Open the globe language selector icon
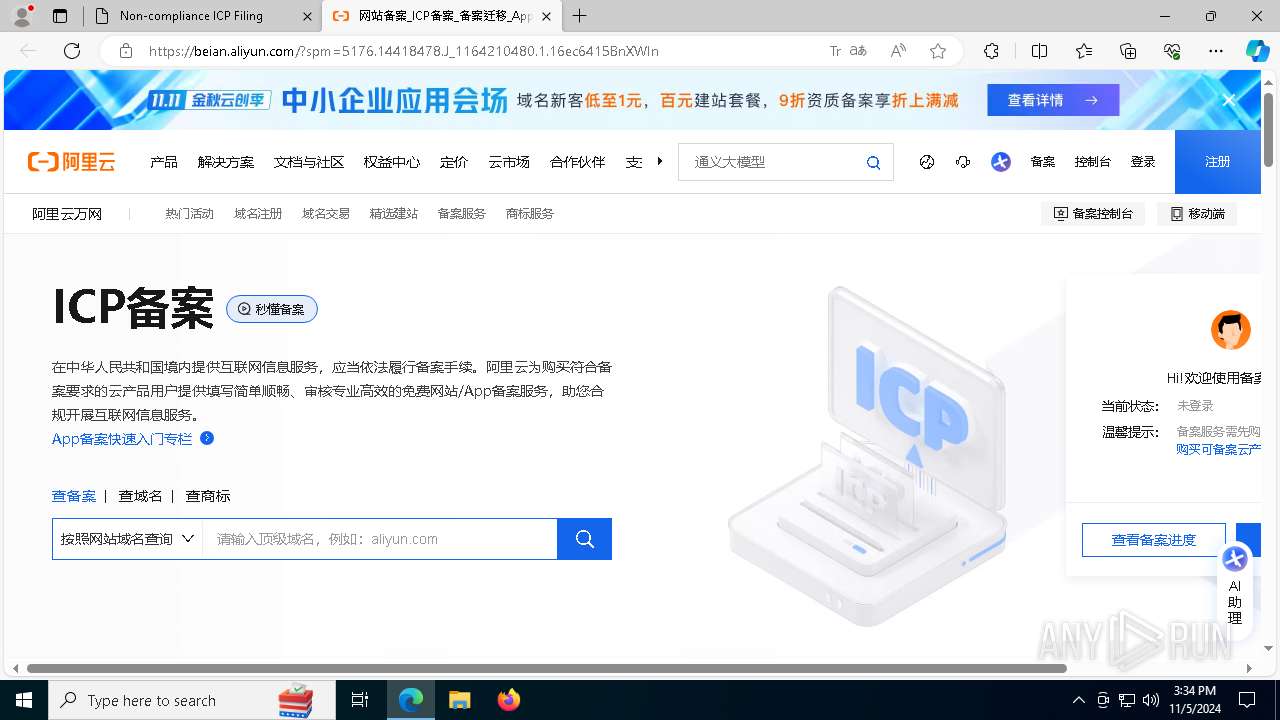The width and height of the screenshot is (1280, 720). [x=927, y=162]
